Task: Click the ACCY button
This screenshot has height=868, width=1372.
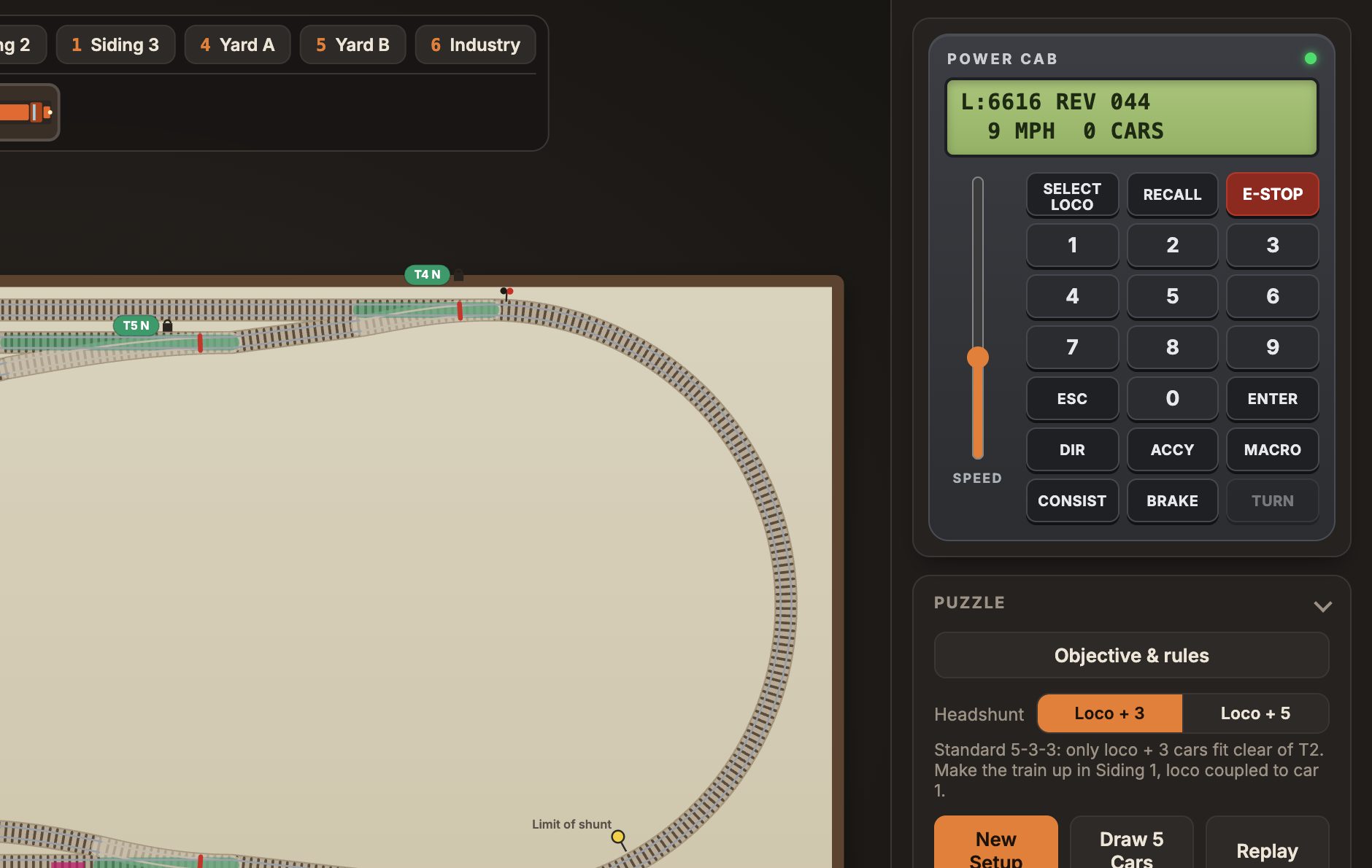Action: (1172, 449)
